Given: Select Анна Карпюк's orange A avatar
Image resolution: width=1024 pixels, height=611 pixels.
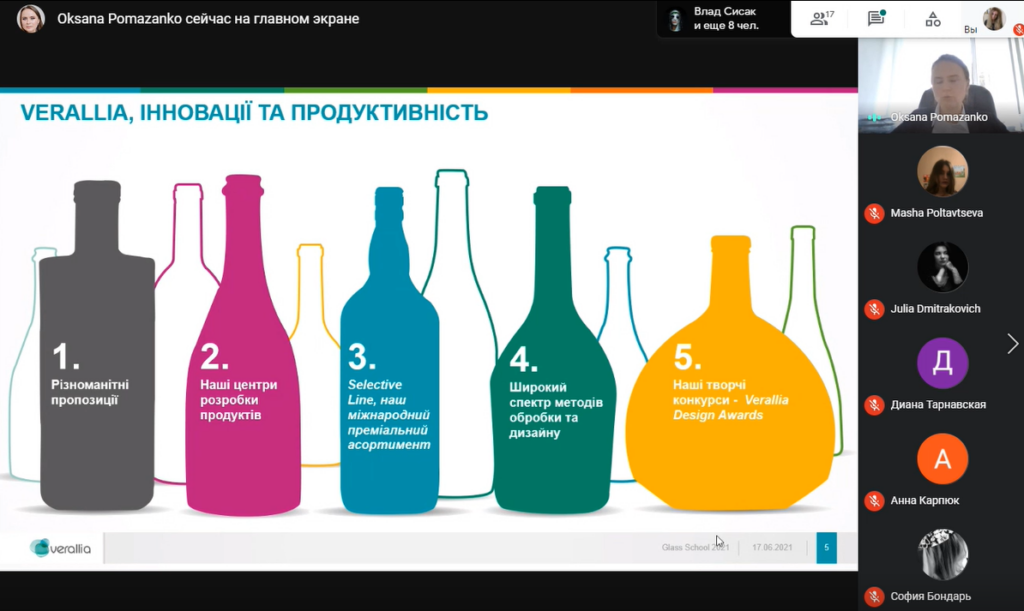Looking at the screenshot, I should pyautogui.click(x=942, y=459).
